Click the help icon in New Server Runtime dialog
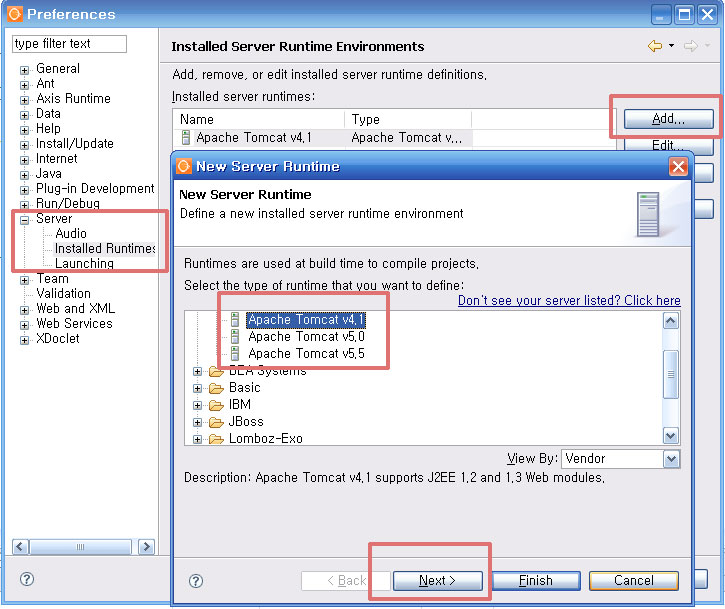Screen dimensions: 725x609 pyautogui.click(x=196, y=581)
